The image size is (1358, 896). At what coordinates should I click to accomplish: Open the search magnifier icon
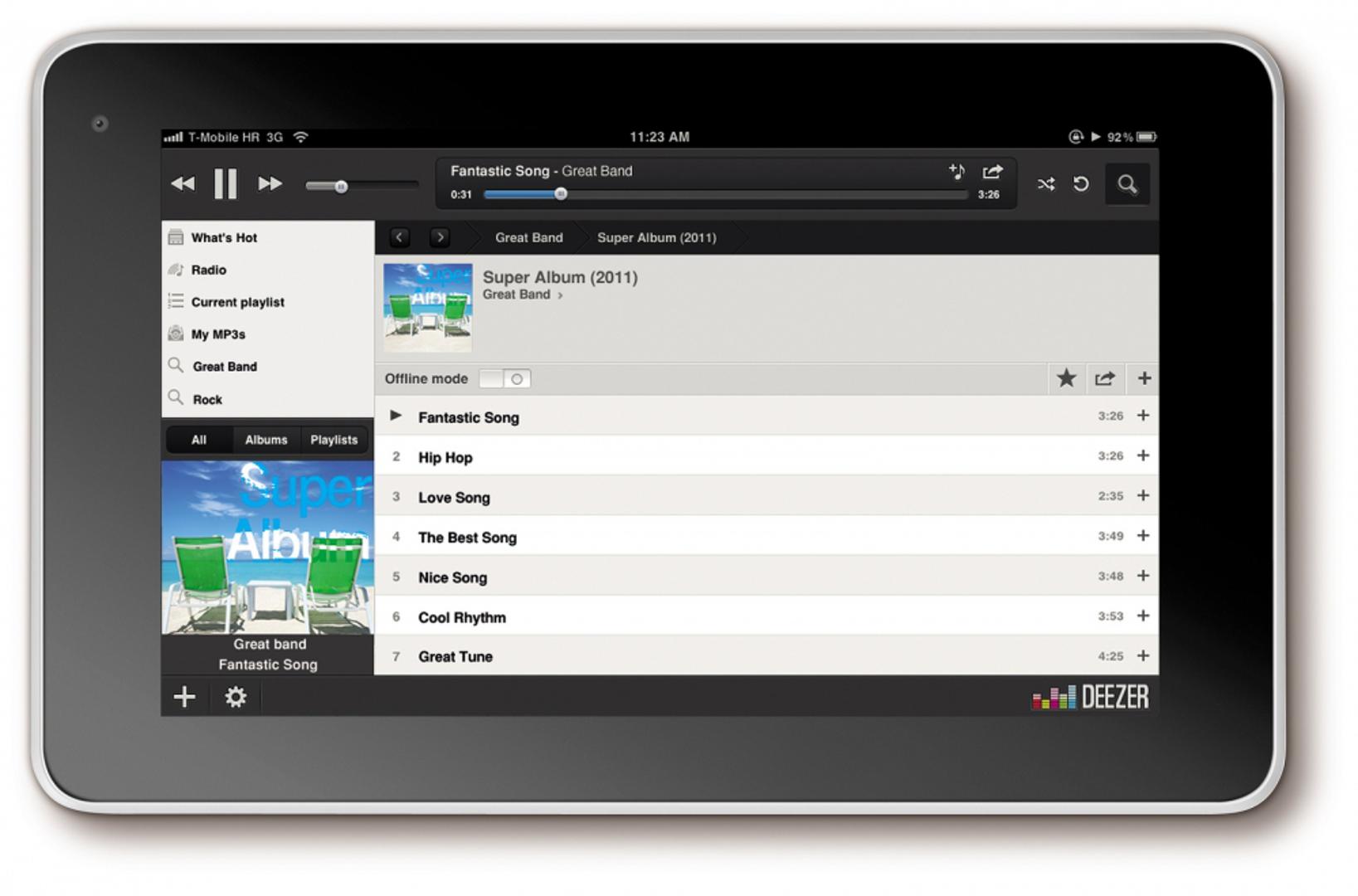pyautogui.click(x=1127, y=184)
